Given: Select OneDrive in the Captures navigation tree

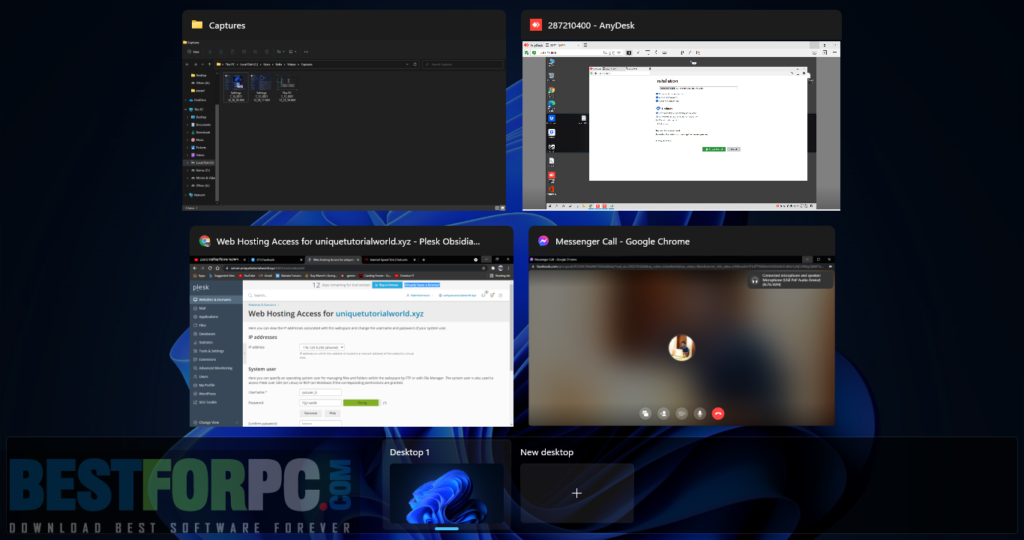Looking at the screenshot, I should (x=197, y=100).
